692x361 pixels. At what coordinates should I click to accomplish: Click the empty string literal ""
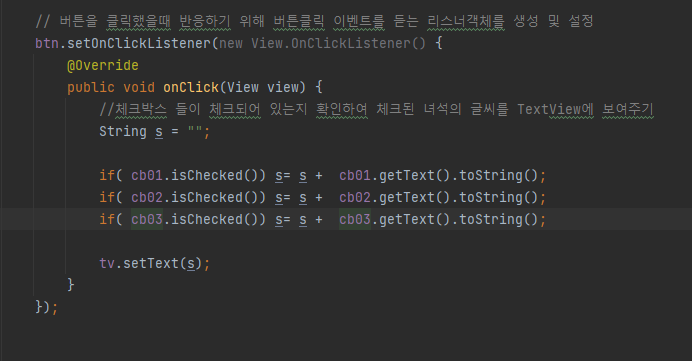click(x=195, y=132)
